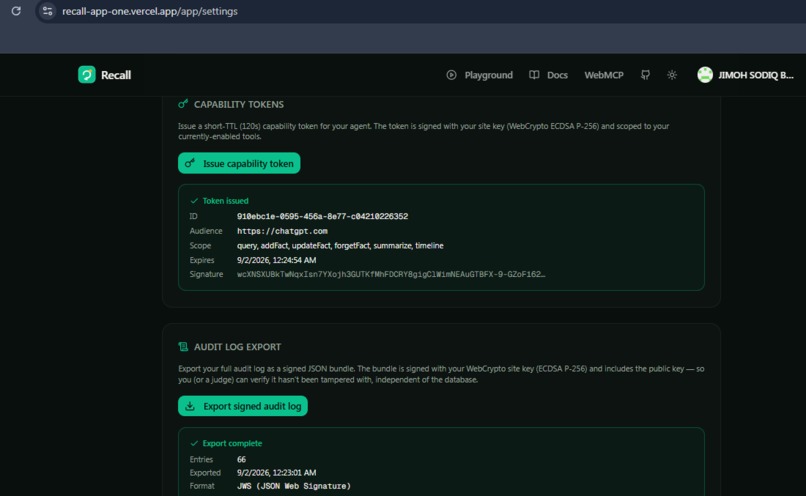Toggle light/dark theme sun icon
This screenshot has height=496, width=806.
[x=672, y=75]
